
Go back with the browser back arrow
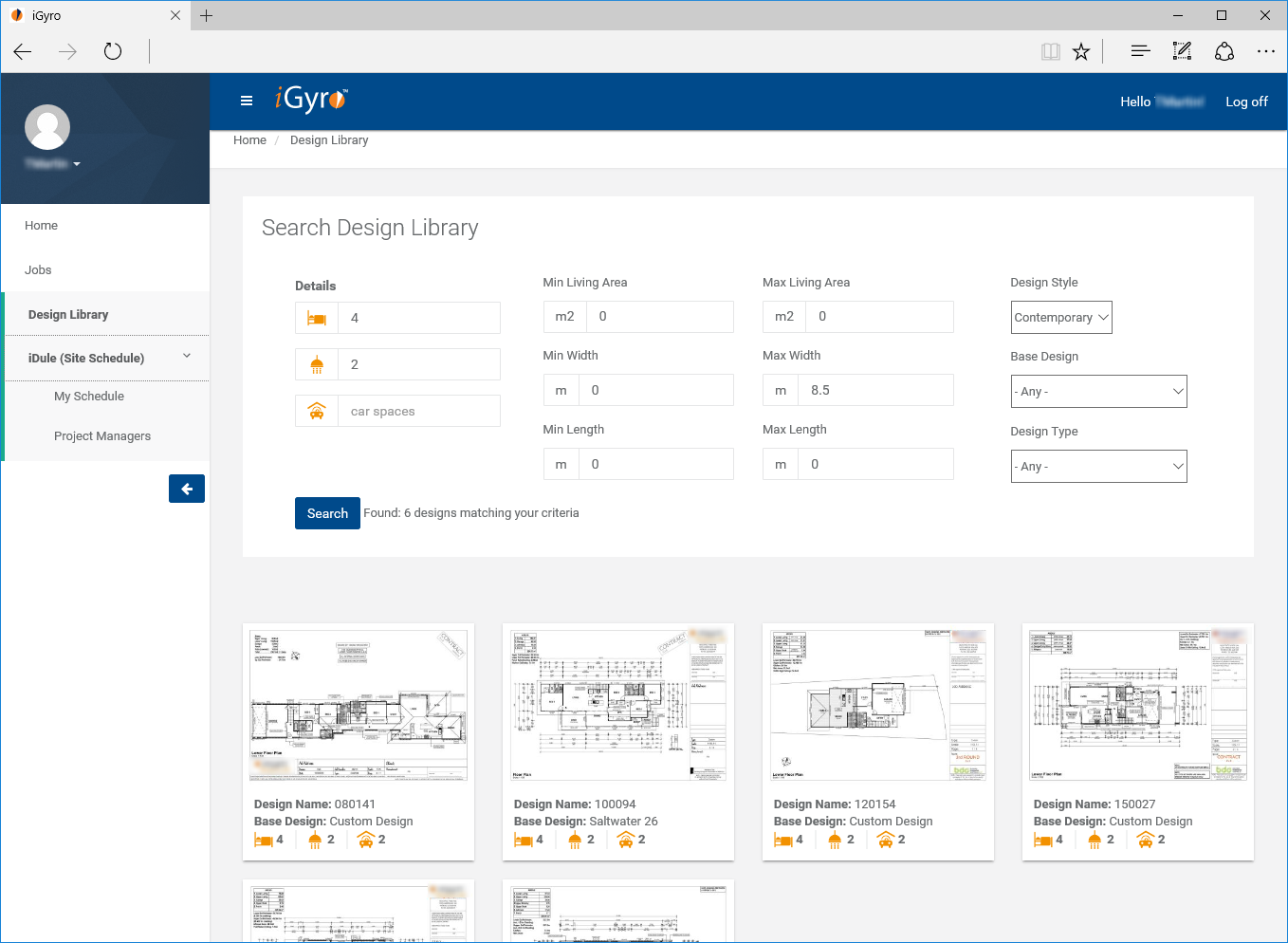point(23,51)
